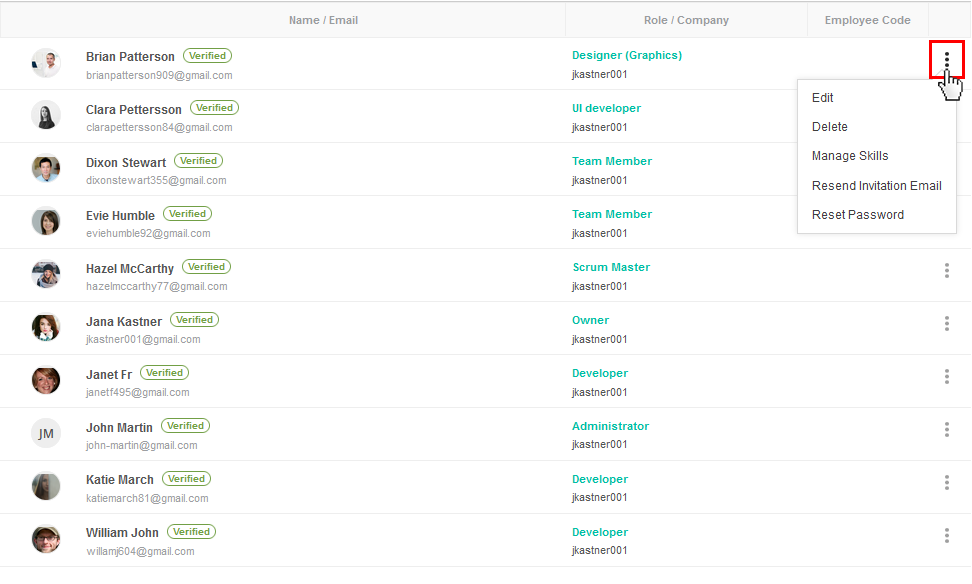Open three-dot menu for John Martin
The width and height of the screenshot is (972, 584).
[947, 430]
